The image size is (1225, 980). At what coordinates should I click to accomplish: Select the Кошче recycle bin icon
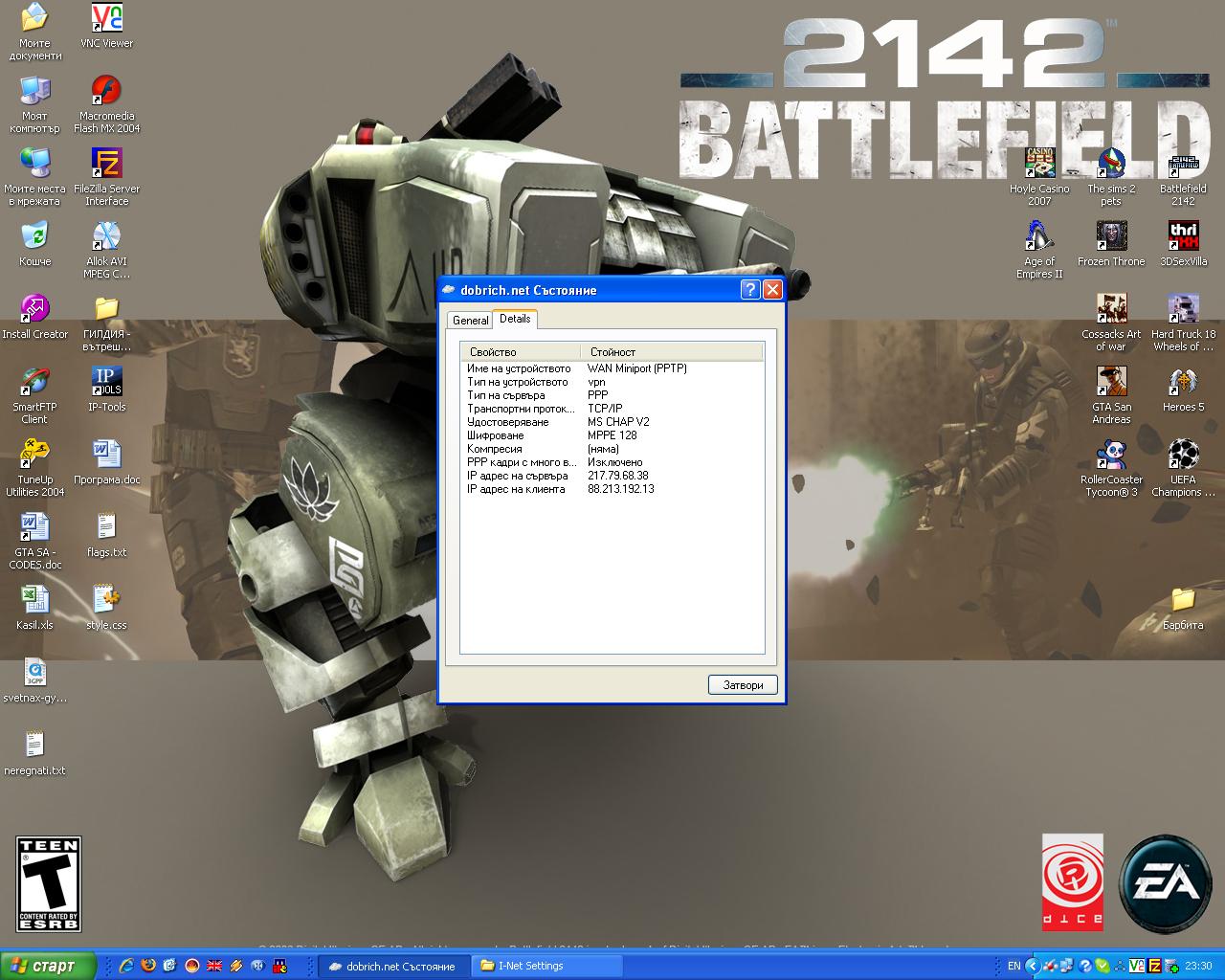click(x=35, y=245)
